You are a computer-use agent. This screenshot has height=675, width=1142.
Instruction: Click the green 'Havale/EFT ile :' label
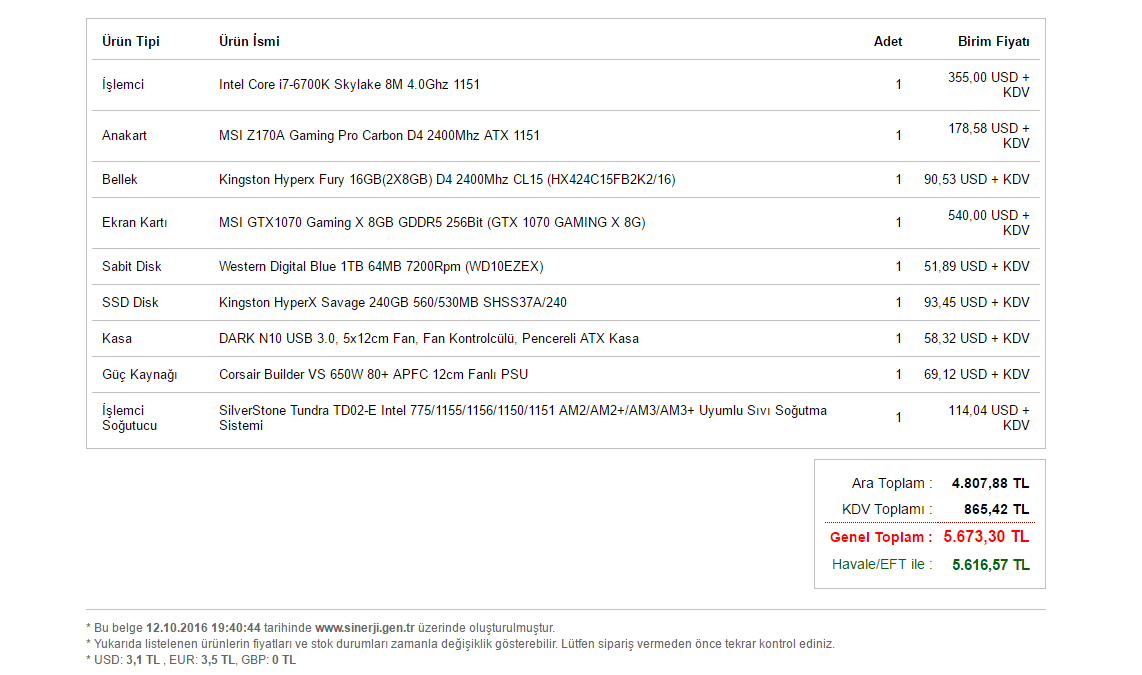(x=882, y=564)
